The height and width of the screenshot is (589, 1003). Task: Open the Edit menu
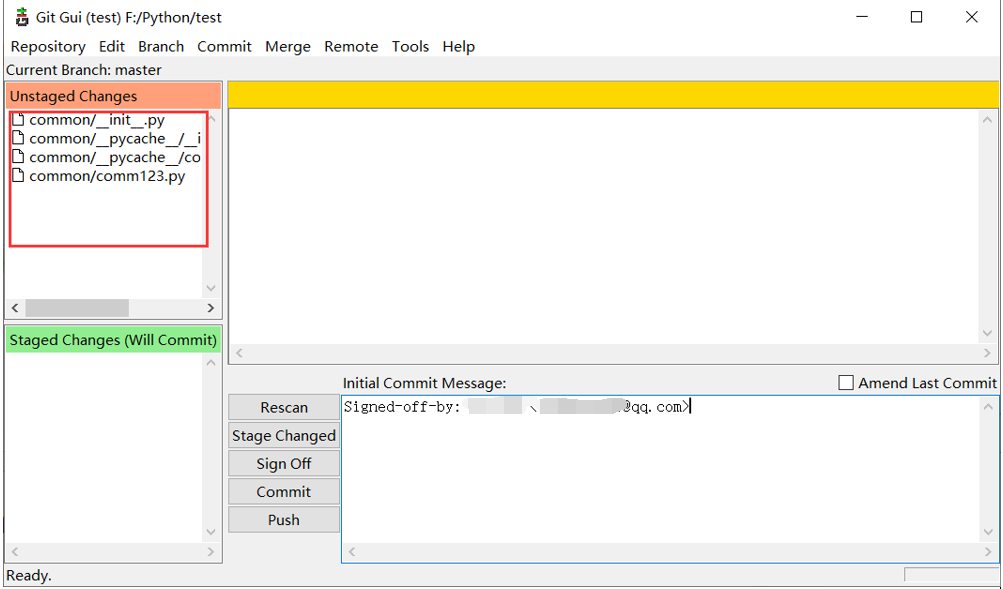point(111,47)
